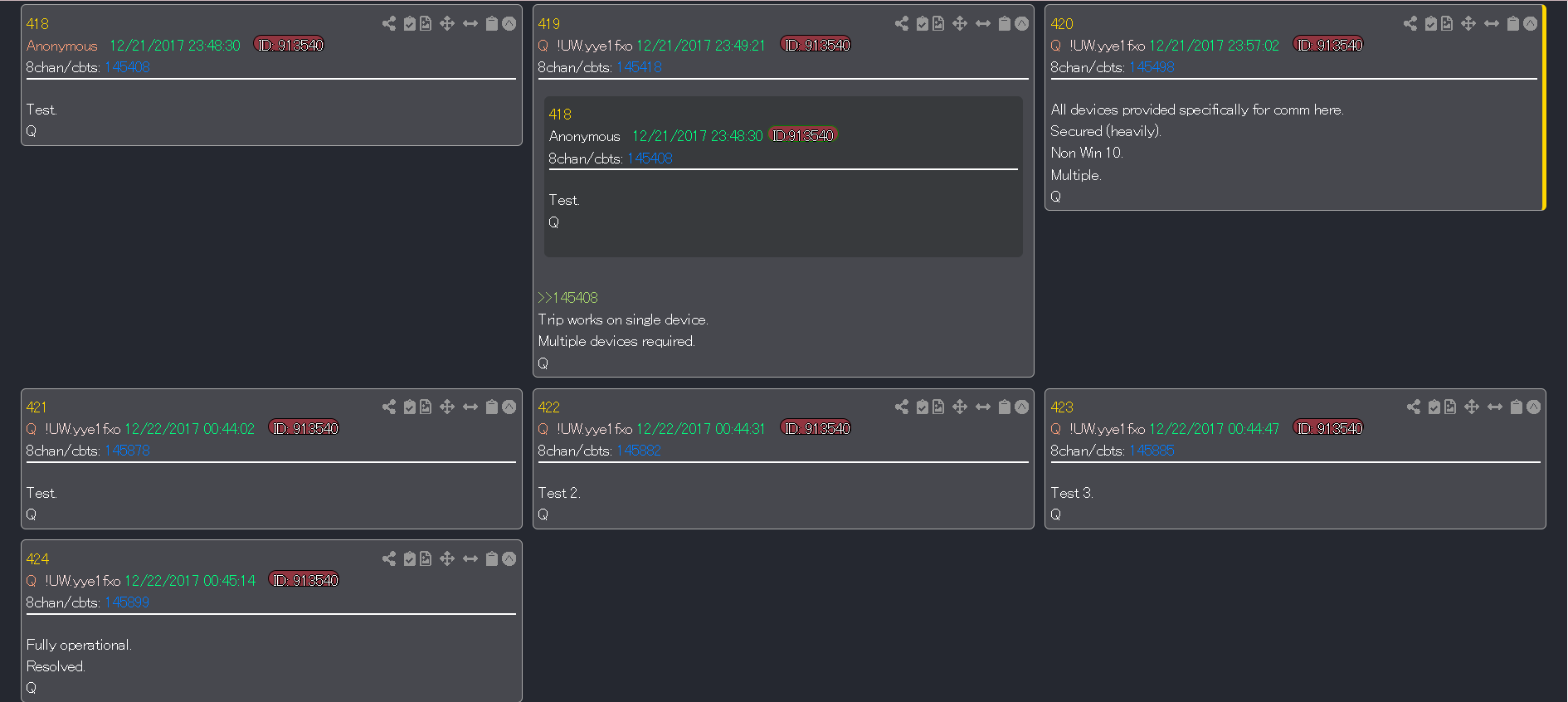This screenshot has height=702, width=1568.
Task: Save post 423 as an image file
Action: coord(1450,407)
